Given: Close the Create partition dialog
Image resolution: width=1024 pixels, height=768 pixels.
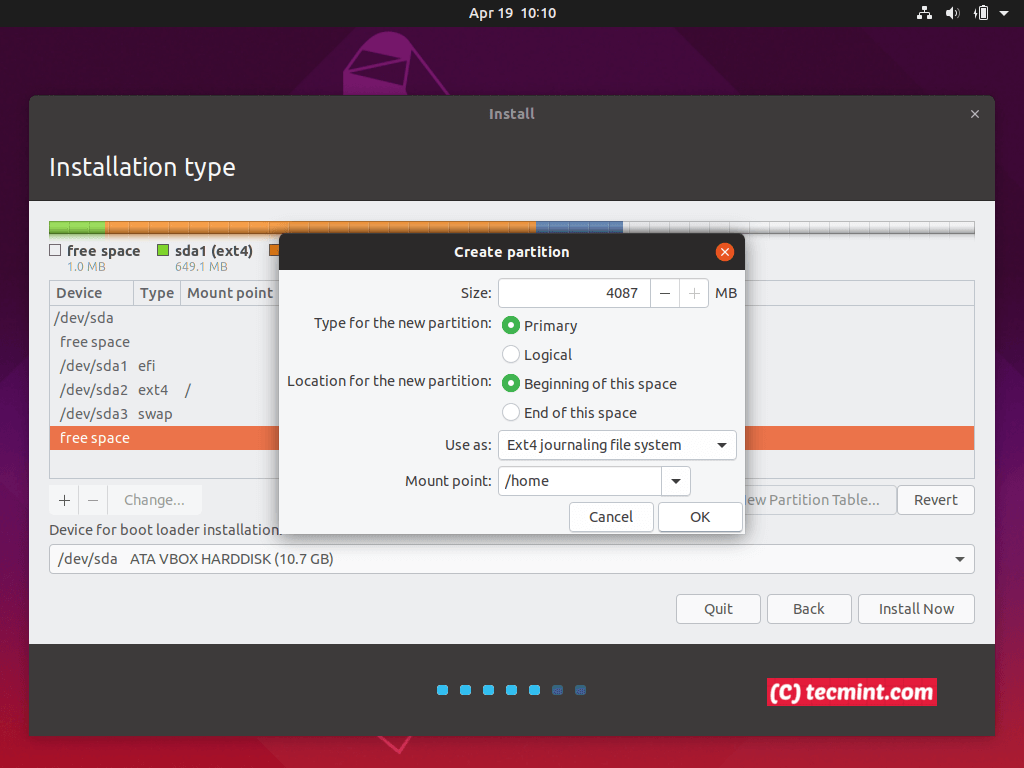Looking at the screenshot, I should point(724,252).
